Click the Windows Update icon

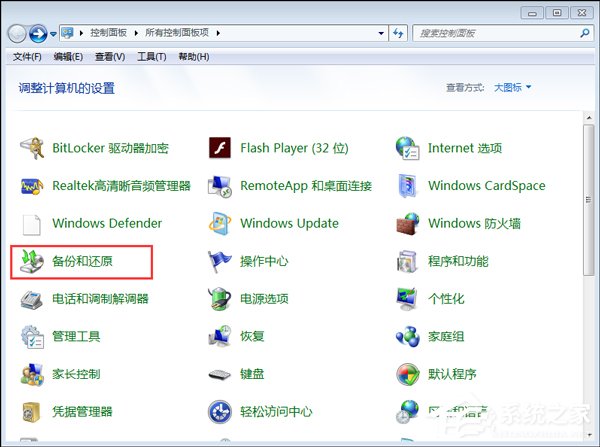221,223
